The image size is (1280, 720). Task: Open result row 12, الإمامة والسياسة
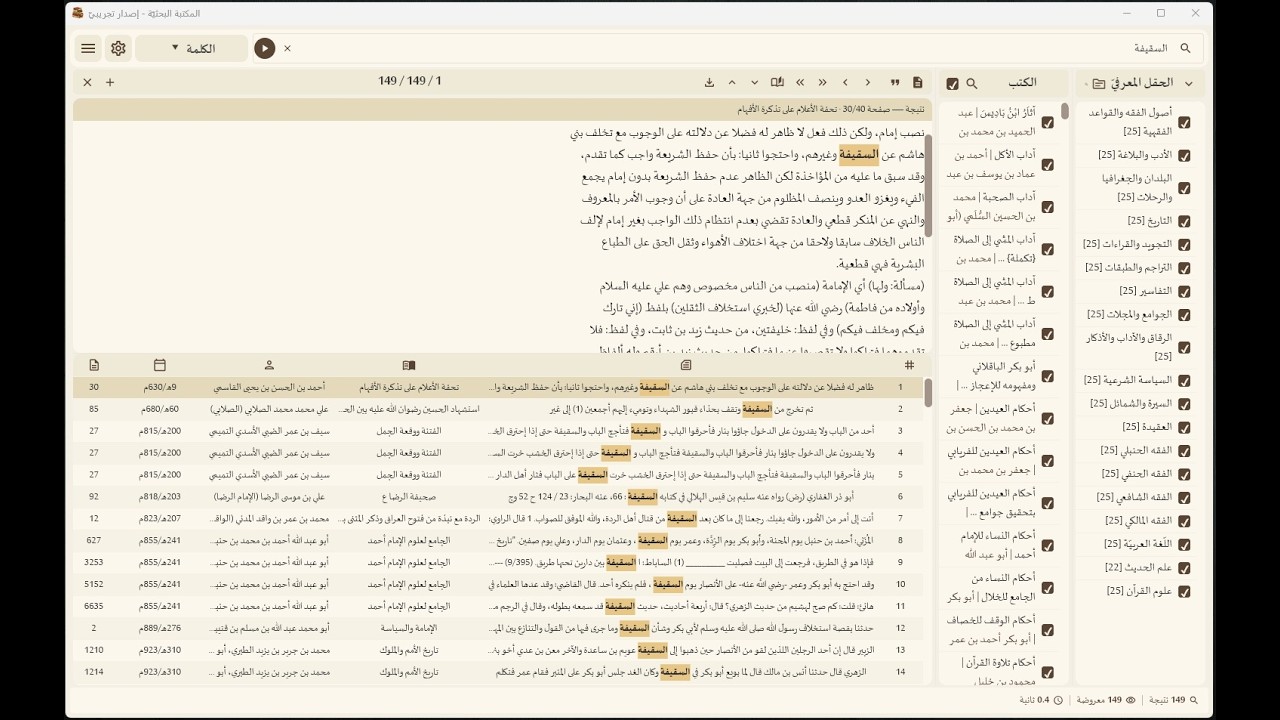[500, 628]
